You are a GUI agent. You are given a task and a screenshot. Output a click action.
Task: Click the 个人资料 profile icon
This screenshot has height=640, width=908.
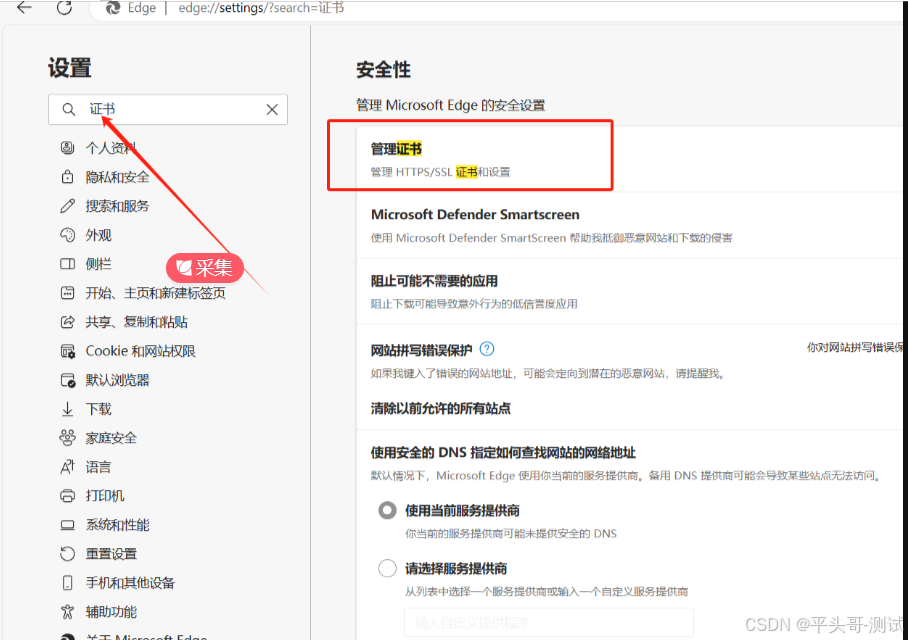(x=67, y=148)
